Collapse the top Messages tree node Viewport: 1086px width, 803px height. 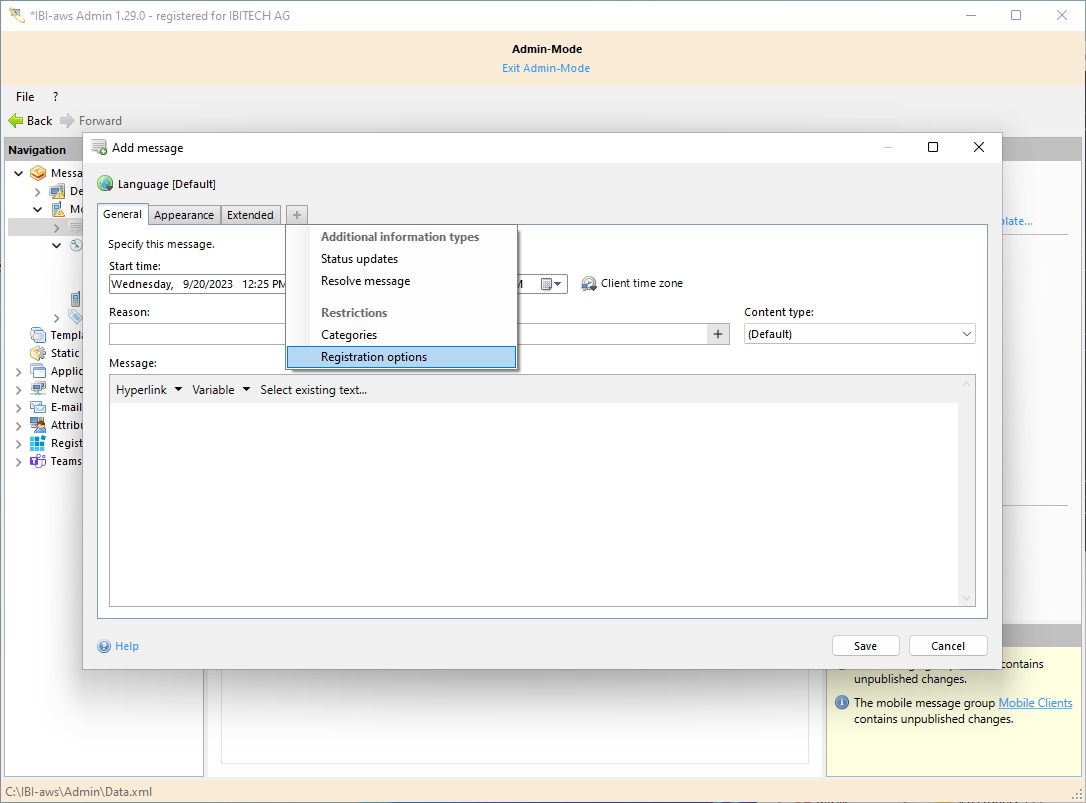[19, 173]
